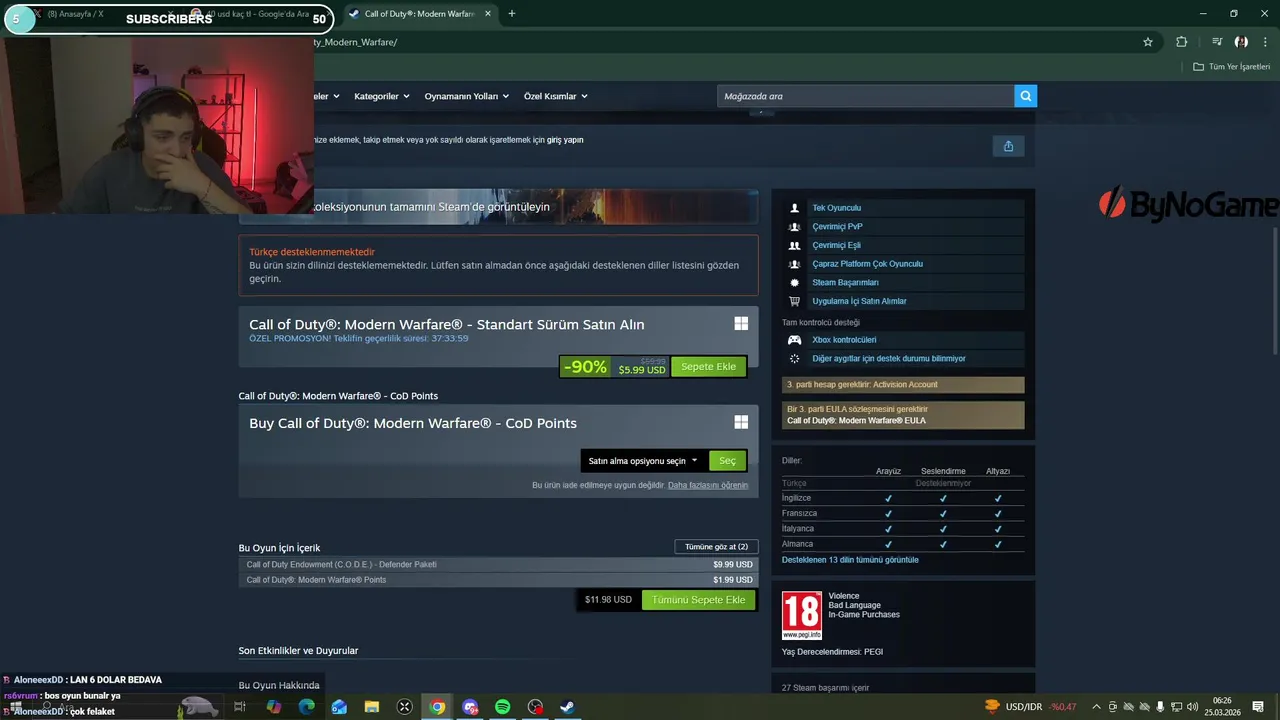This screenshot has width=1280, height=720.
Task: Open Call of Duty Modern Warfare Points row
Action: [x=498, y=580]
